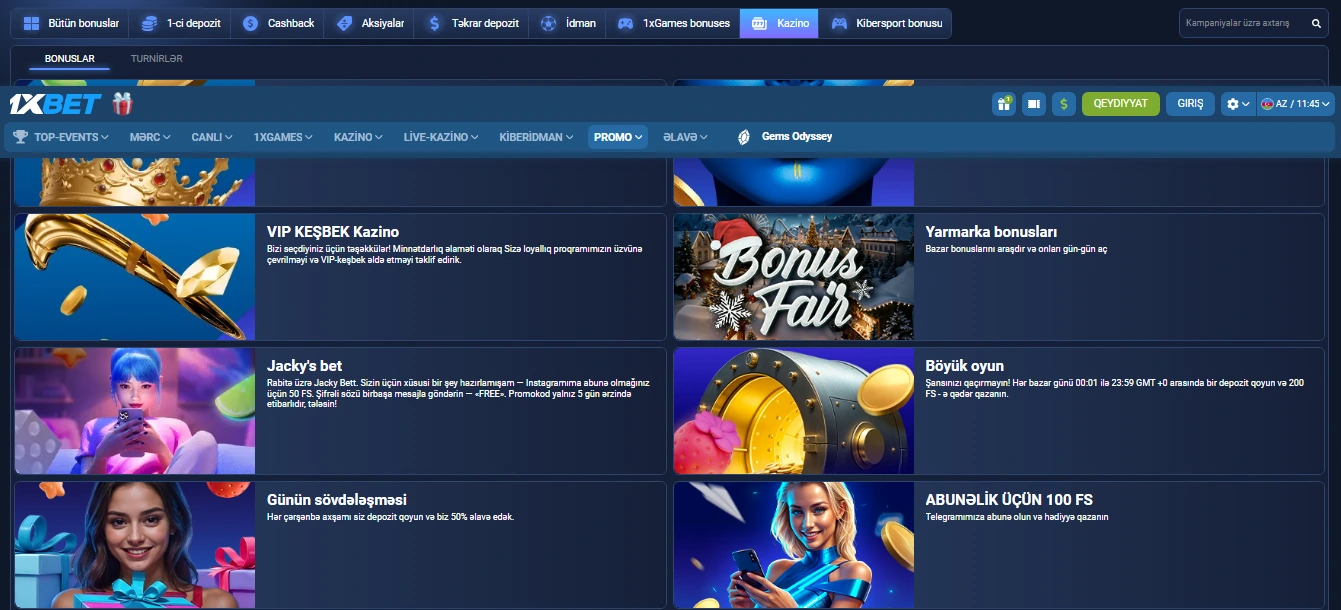
Task: Open the AZ language and time dropdown
Action: tap(1296, 104)
